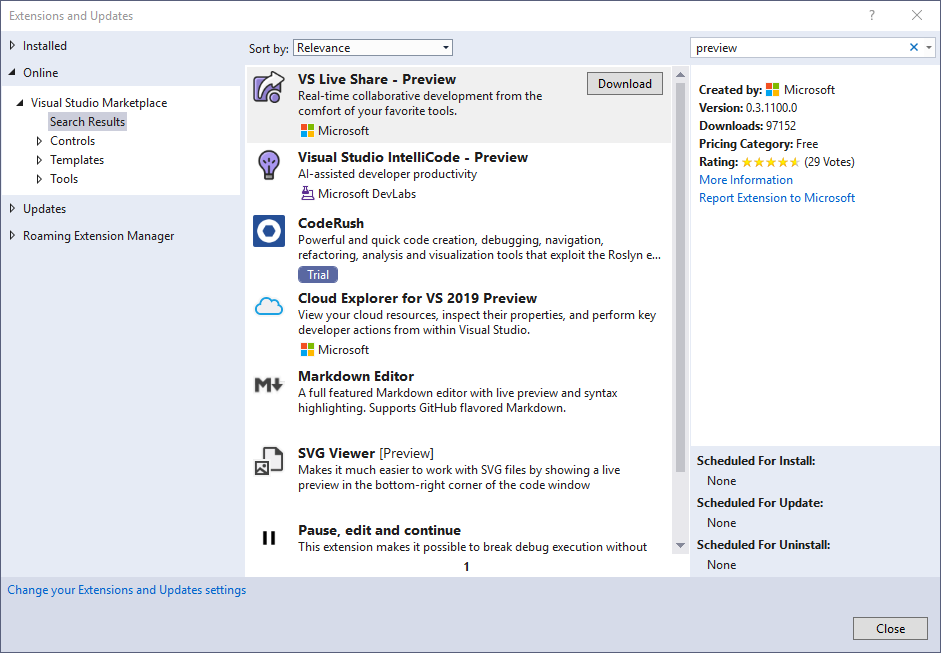Open help via the question mark icon

coord(871,15)
